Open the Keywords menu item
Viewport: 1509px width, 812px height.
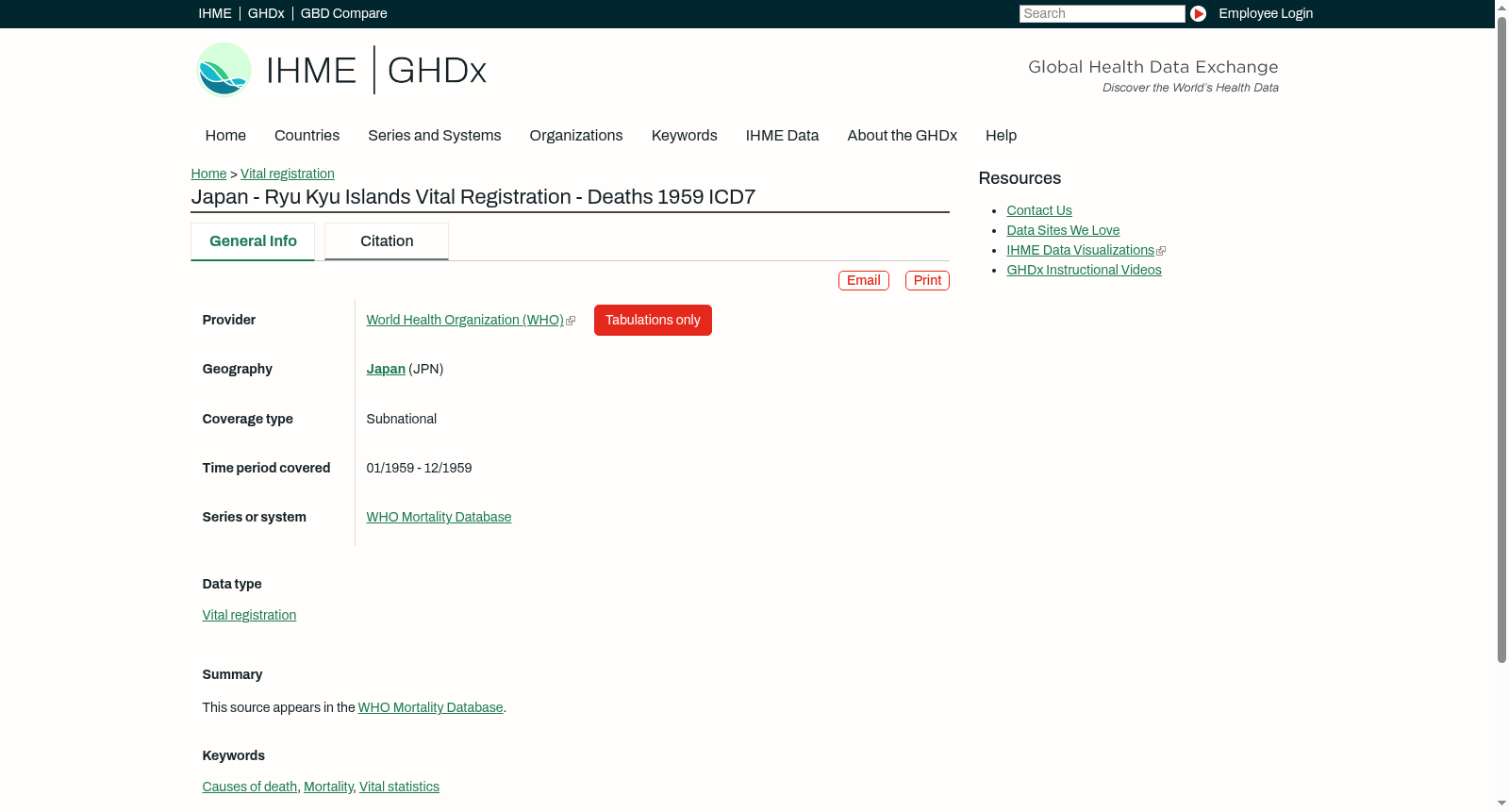pyautogui.click(x=685, y=136)
